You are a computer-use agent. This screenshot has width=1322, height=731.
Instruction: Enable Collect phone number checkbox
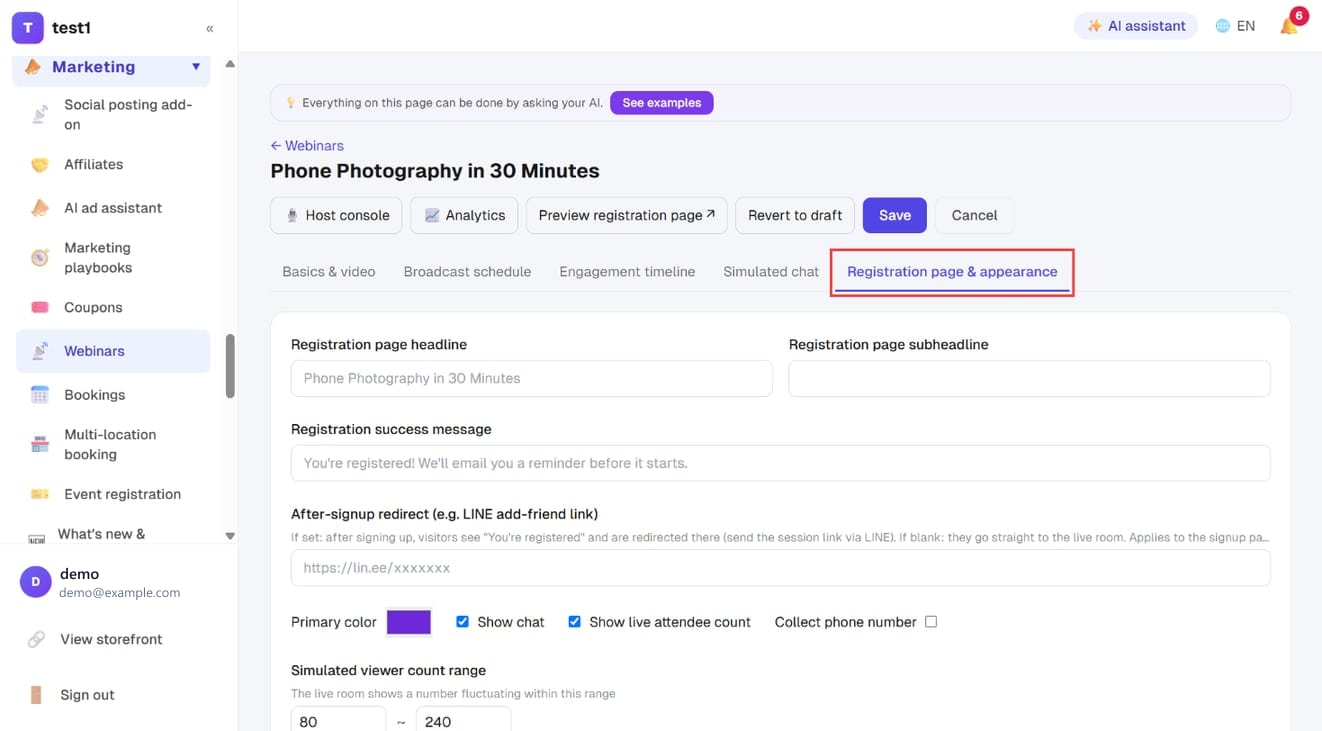coord(931,622)
